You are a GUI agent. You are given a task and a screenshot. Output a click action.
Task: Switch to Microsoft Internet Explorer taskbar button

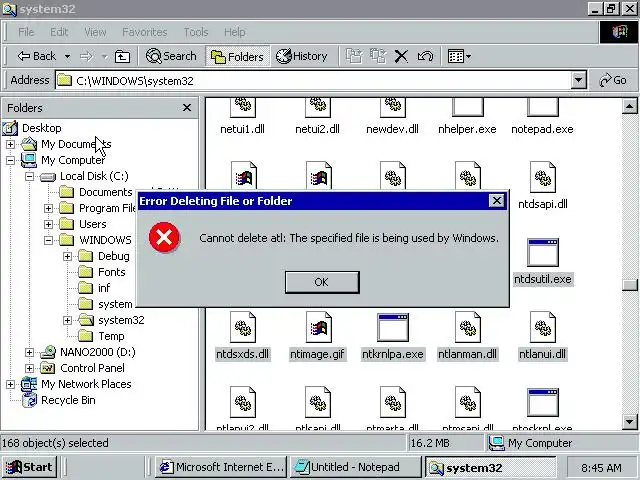click(x=221, y=467)
